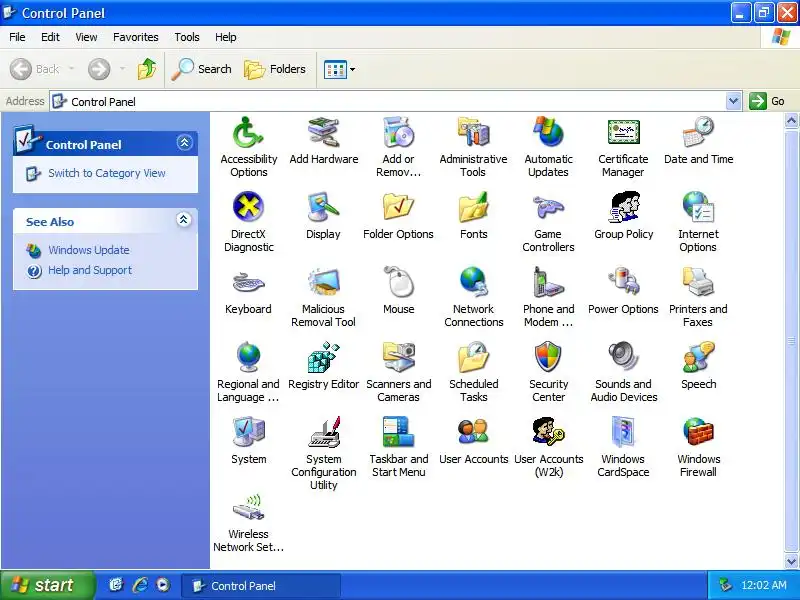Open the Speech settings icon
This screenshot has height=600, width=800.
tap(698, 358)
